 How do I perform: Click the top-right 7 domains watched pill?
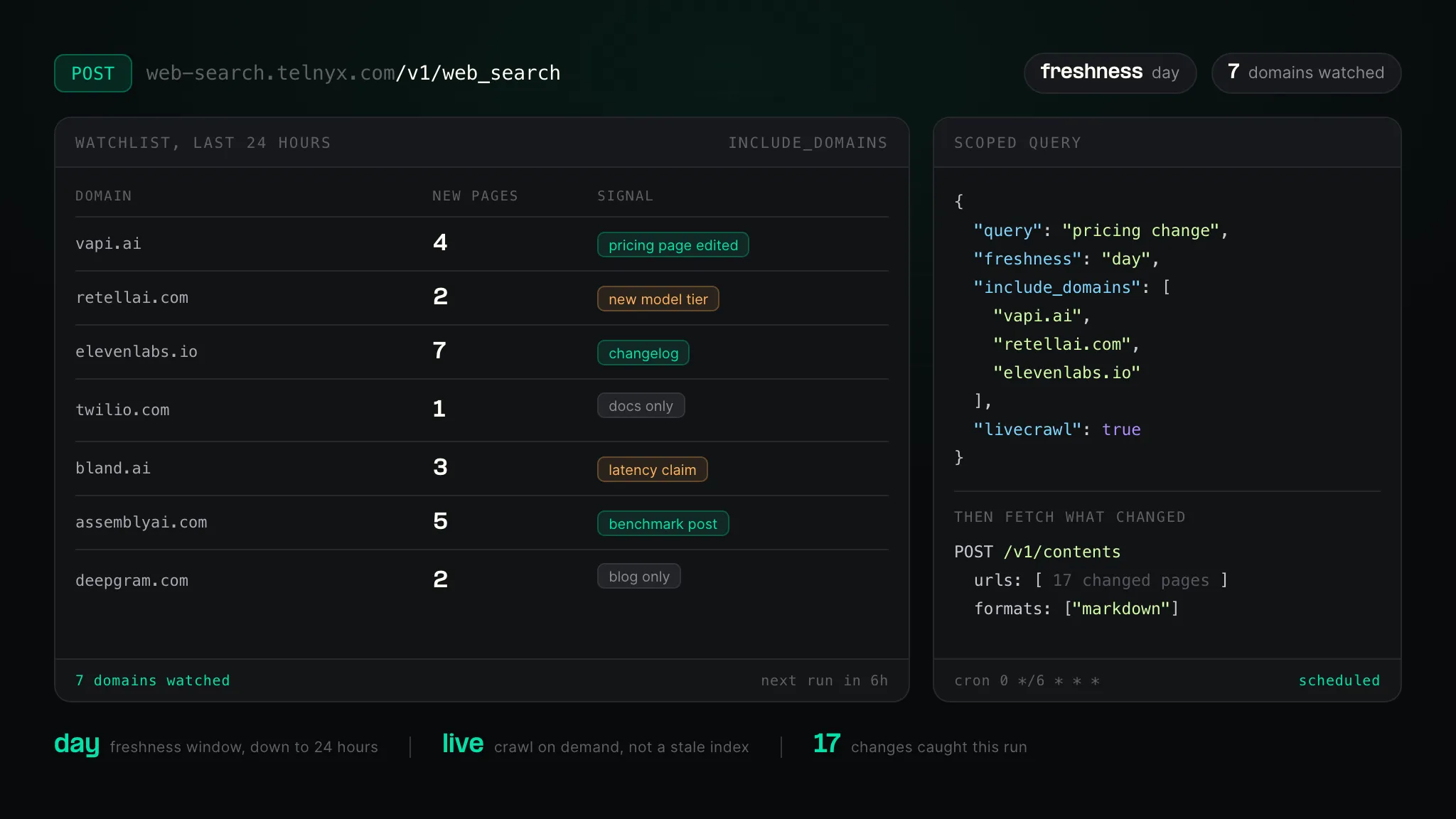click(1306, 73)
